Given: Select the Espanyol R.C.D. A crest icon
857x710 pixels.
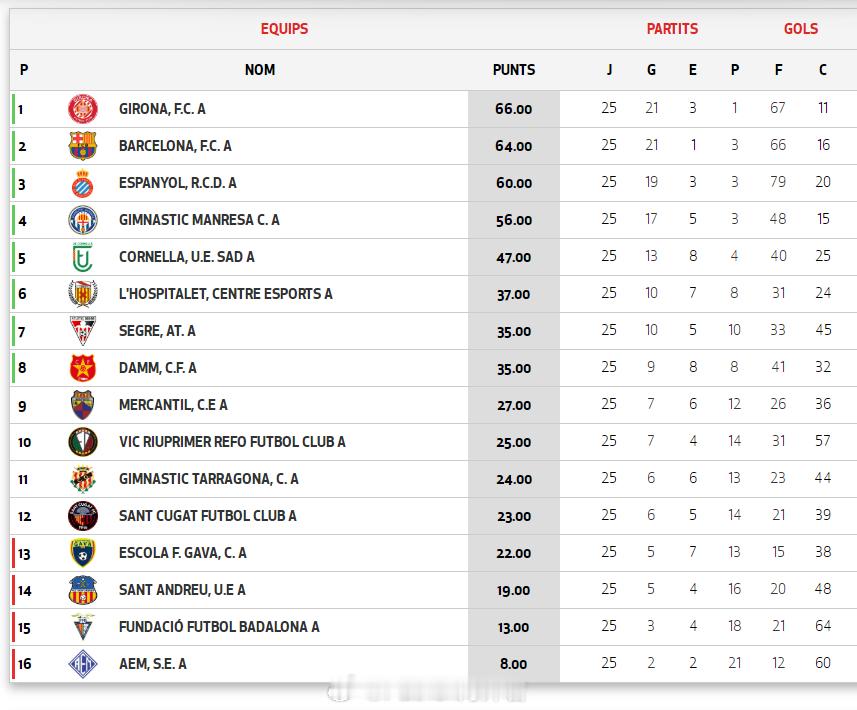Looking at the screenshot, I should coord(83,183).
